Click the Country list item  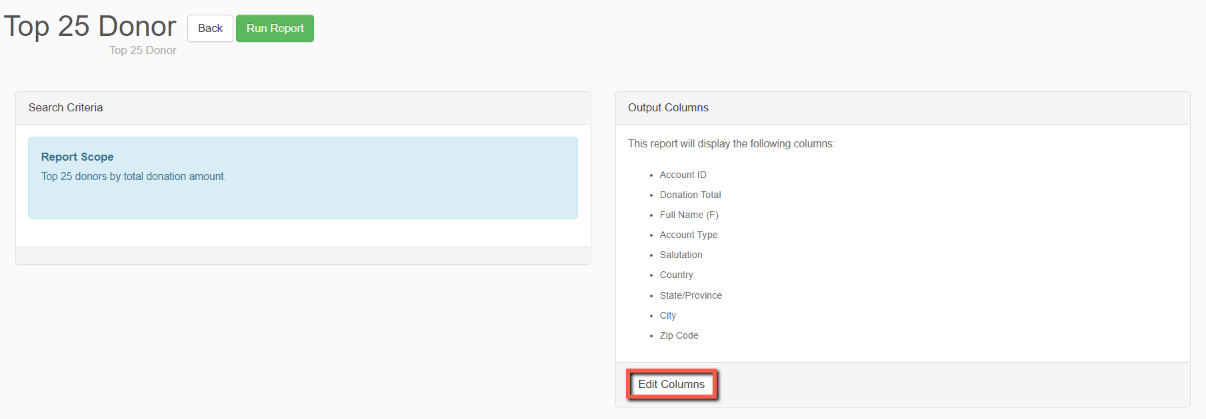coord(677,275)
